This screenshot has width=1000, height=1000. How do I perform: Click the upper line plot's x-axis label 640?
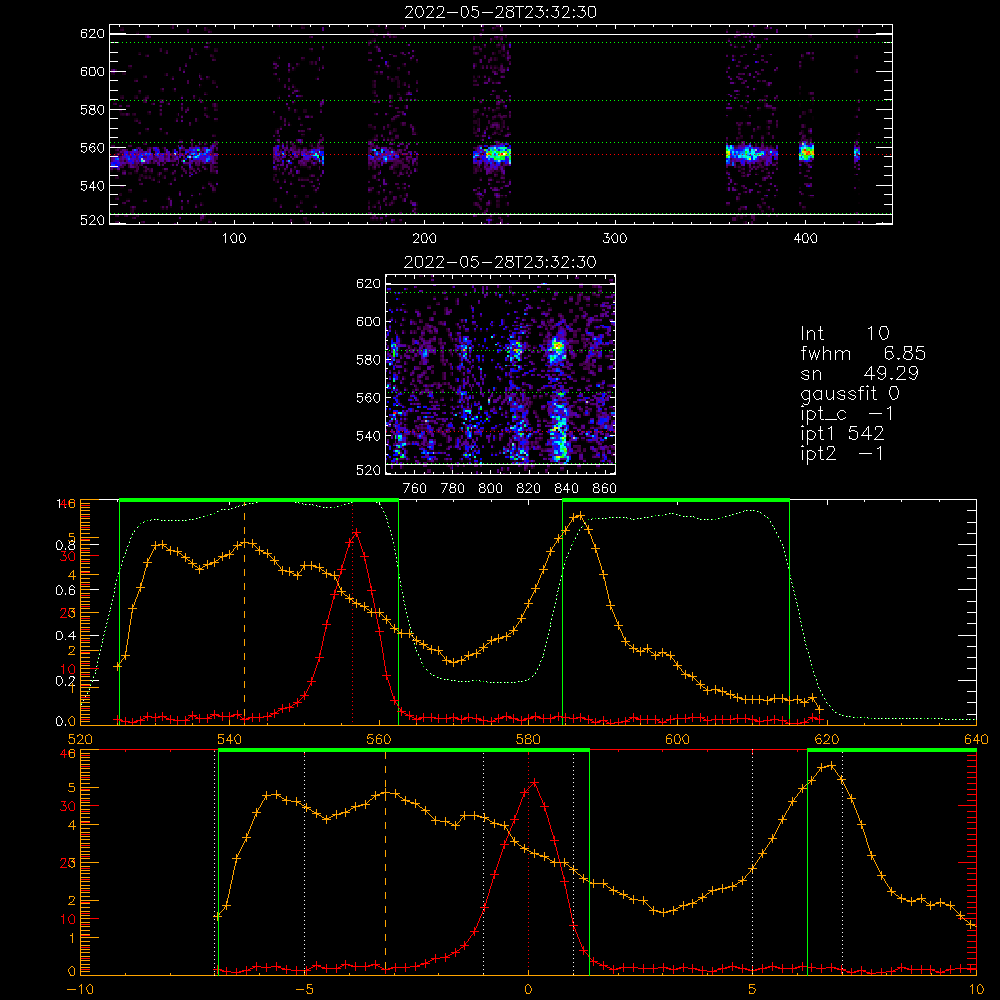coord(976,739)
